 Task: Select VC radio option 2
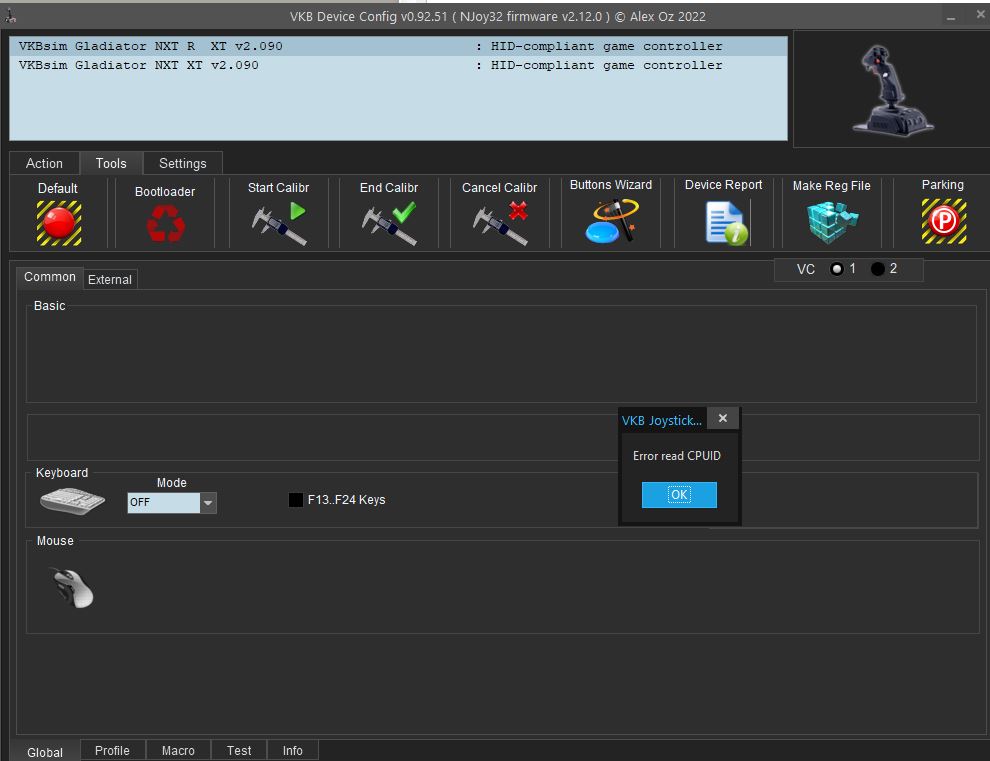pyautogui.click(x=878, y=269)
